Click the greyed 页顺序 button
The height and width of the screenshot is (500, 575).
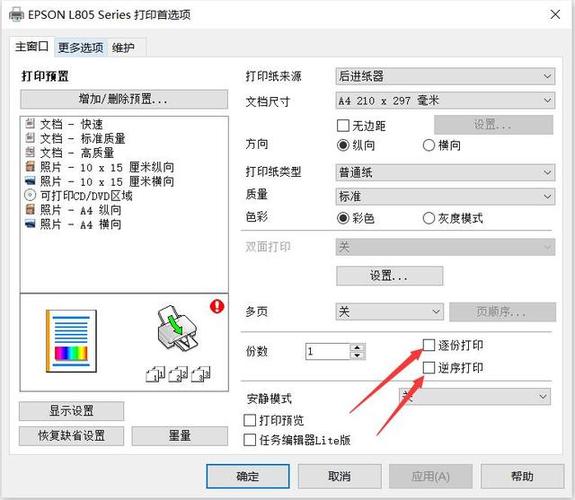click(503, 312)
